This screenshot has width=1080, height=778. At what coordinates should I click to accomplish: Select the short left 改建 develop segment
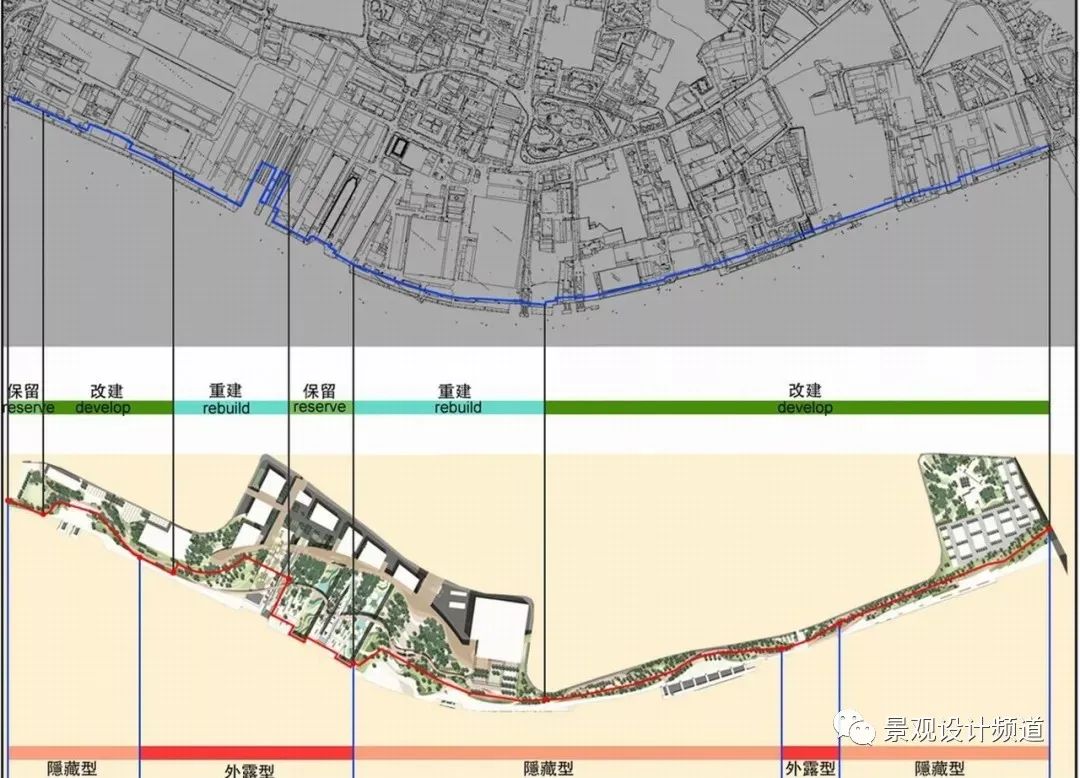pos(105,400)
